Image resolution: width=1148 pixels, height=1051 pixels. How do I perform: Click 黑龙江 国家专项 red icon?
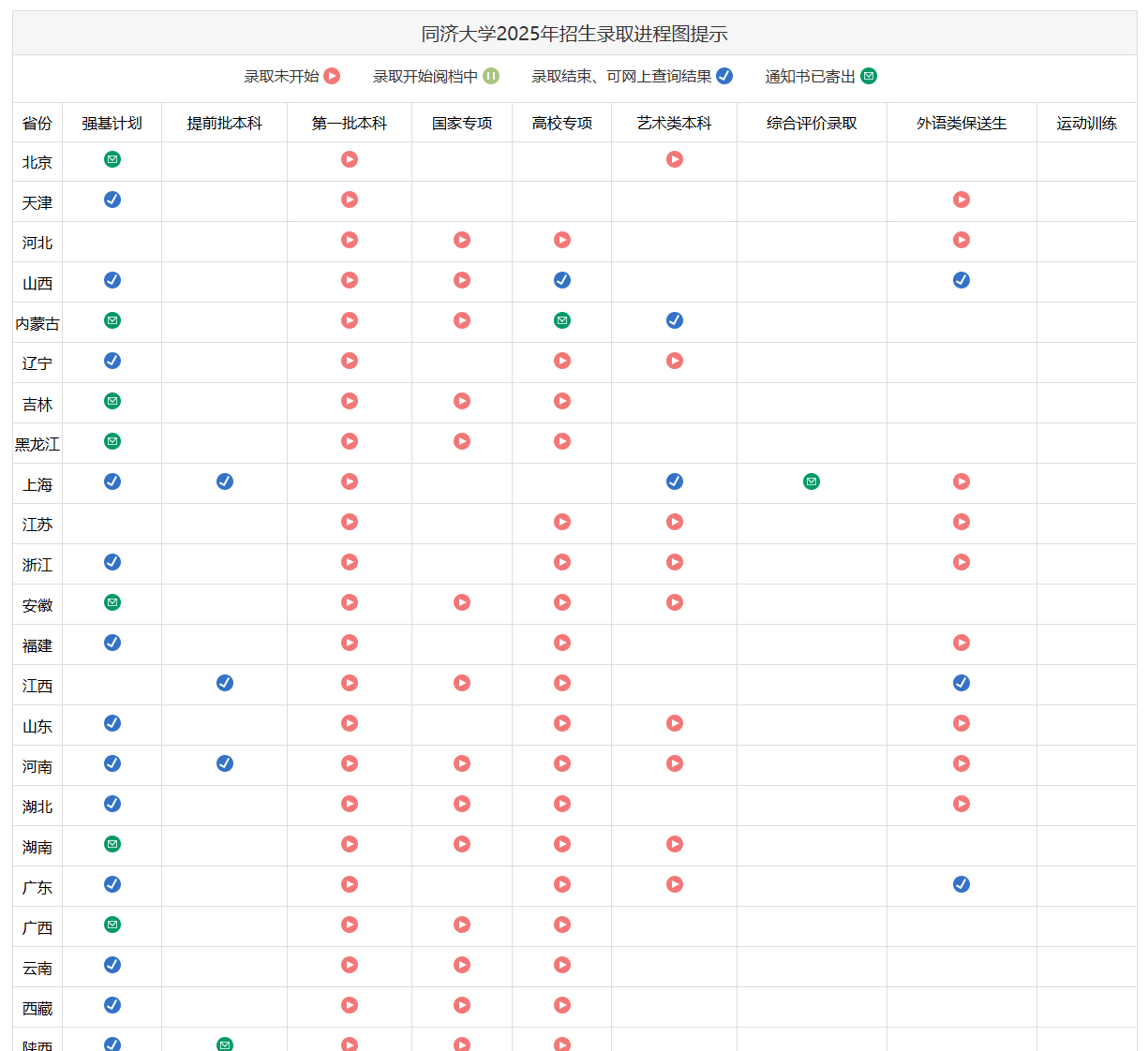point(462,441)
